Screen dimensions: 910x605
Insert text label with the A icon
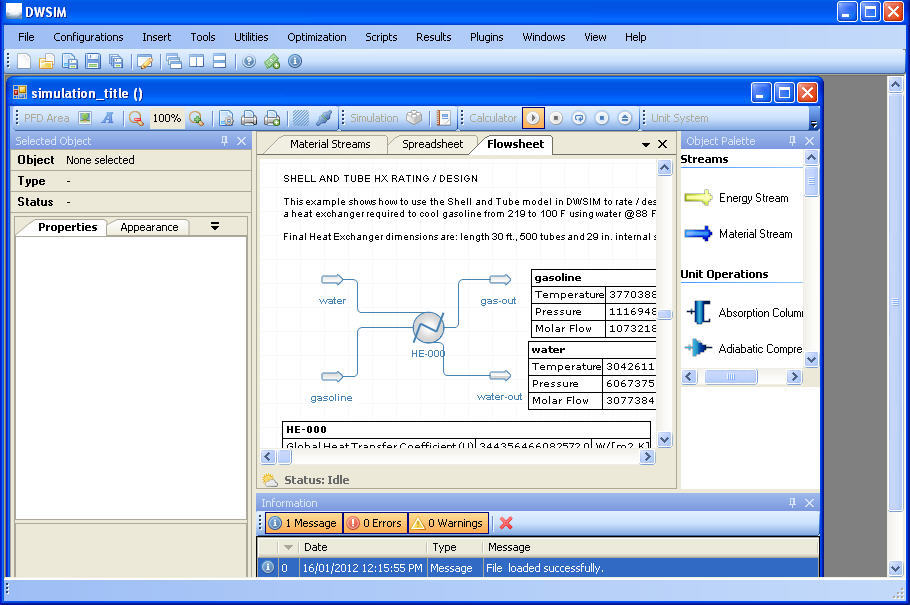(x=107, y=118)
